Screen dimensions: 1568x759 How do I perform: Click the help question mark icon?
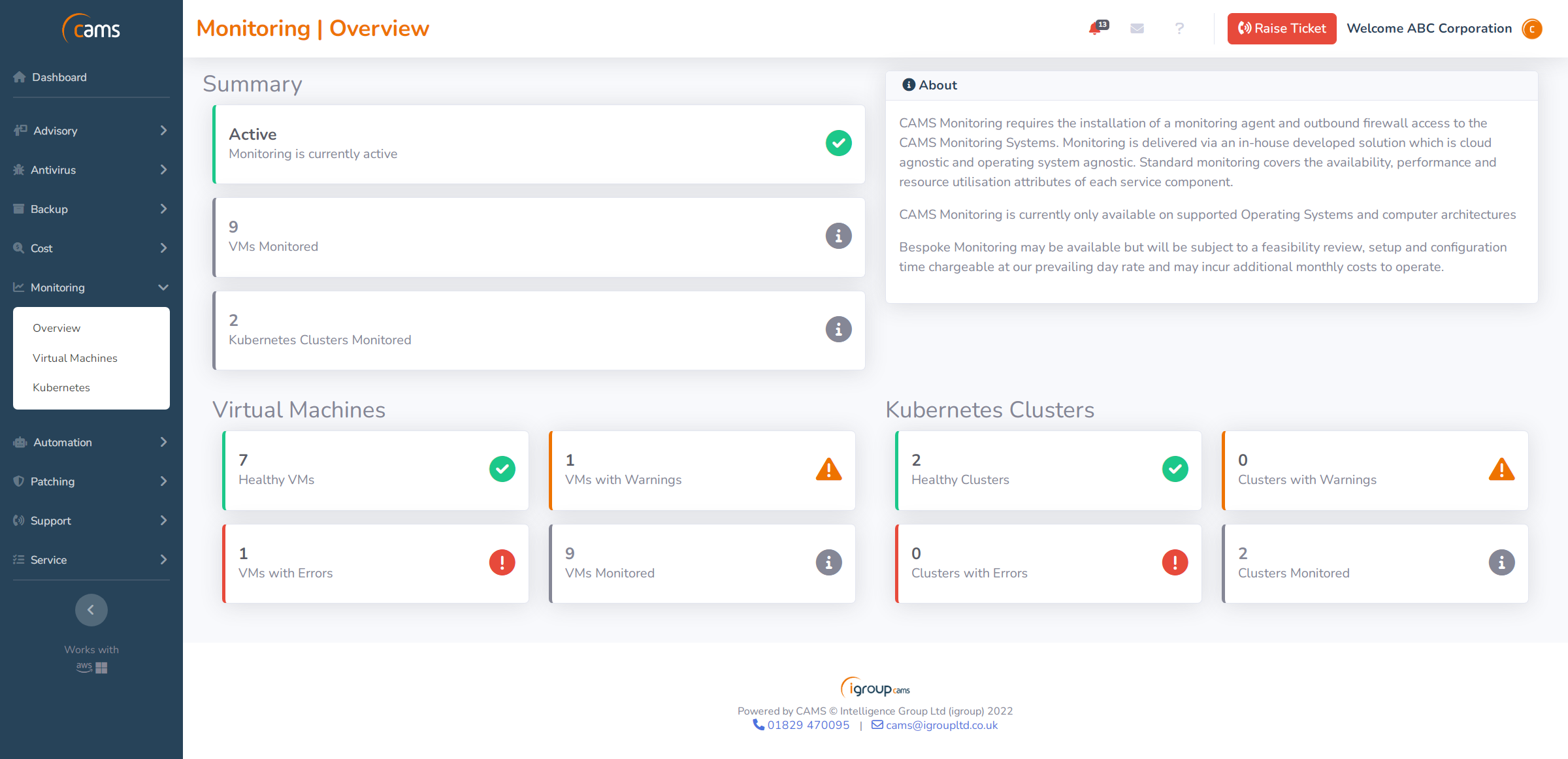click(x=1179, y=29)
